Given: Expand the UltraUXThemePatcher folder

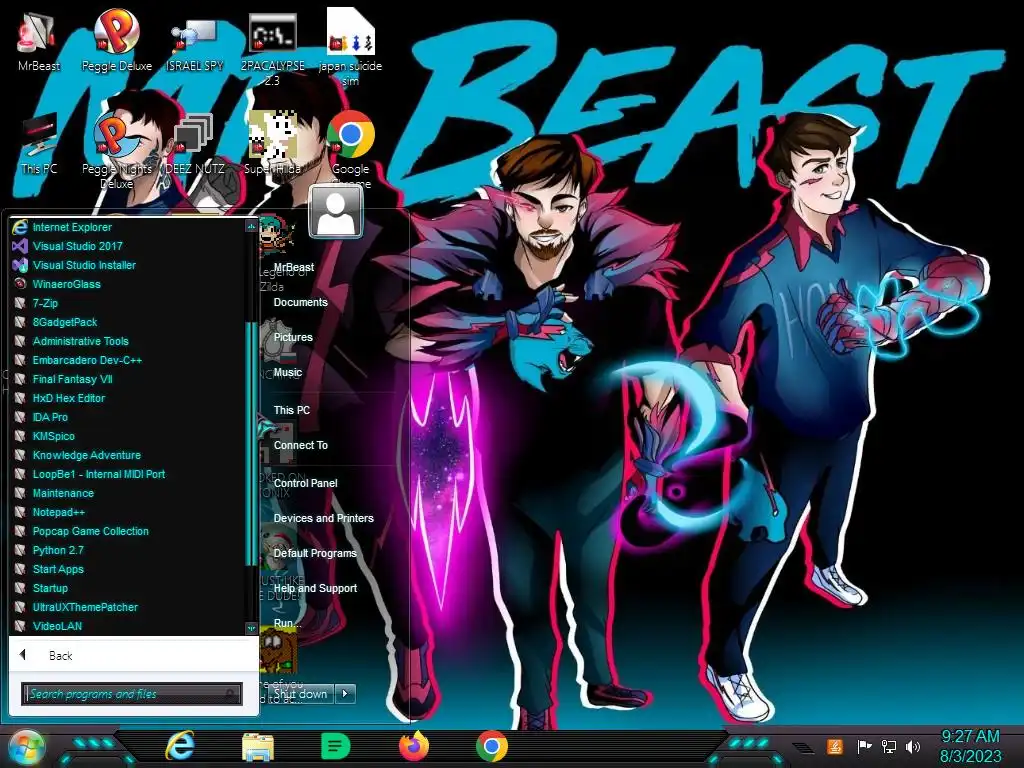Looking at the screenshot, I should pyautogui.click(x=128, y=607).
